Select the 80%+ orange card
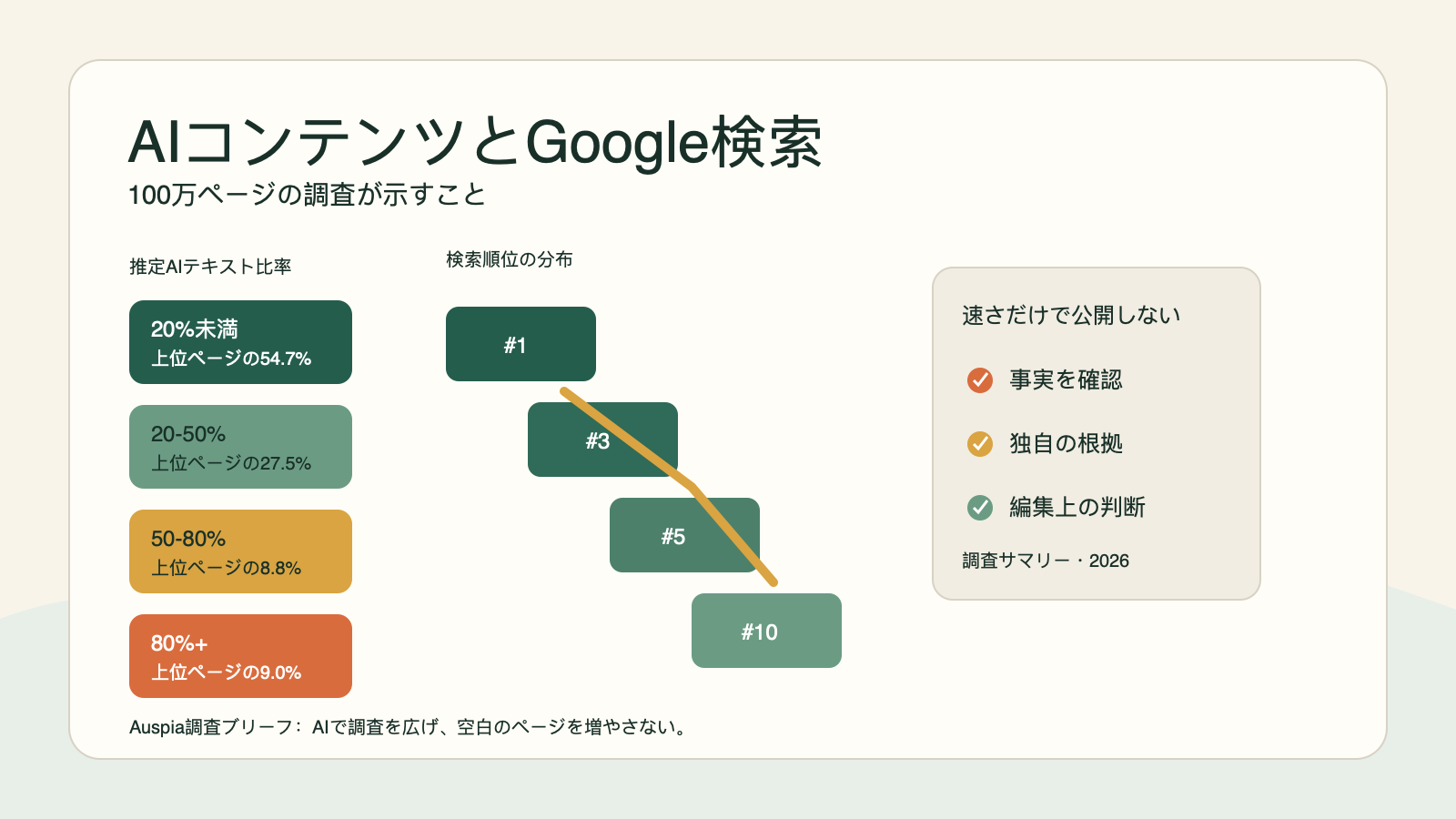1456x819 pixels. [x=240, y=656]
